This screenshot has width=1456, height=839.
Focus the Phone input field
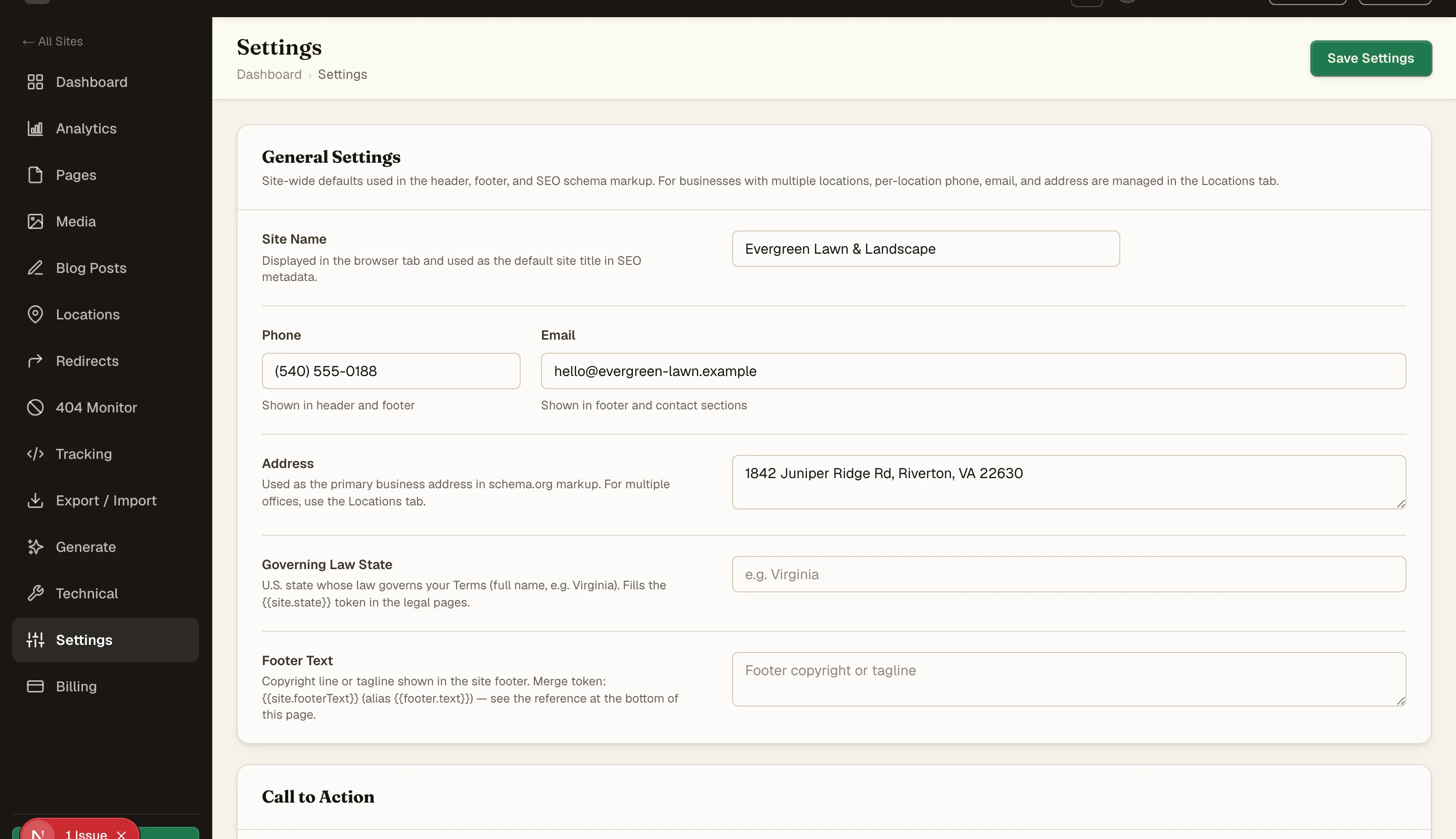(x=391, y=371)
